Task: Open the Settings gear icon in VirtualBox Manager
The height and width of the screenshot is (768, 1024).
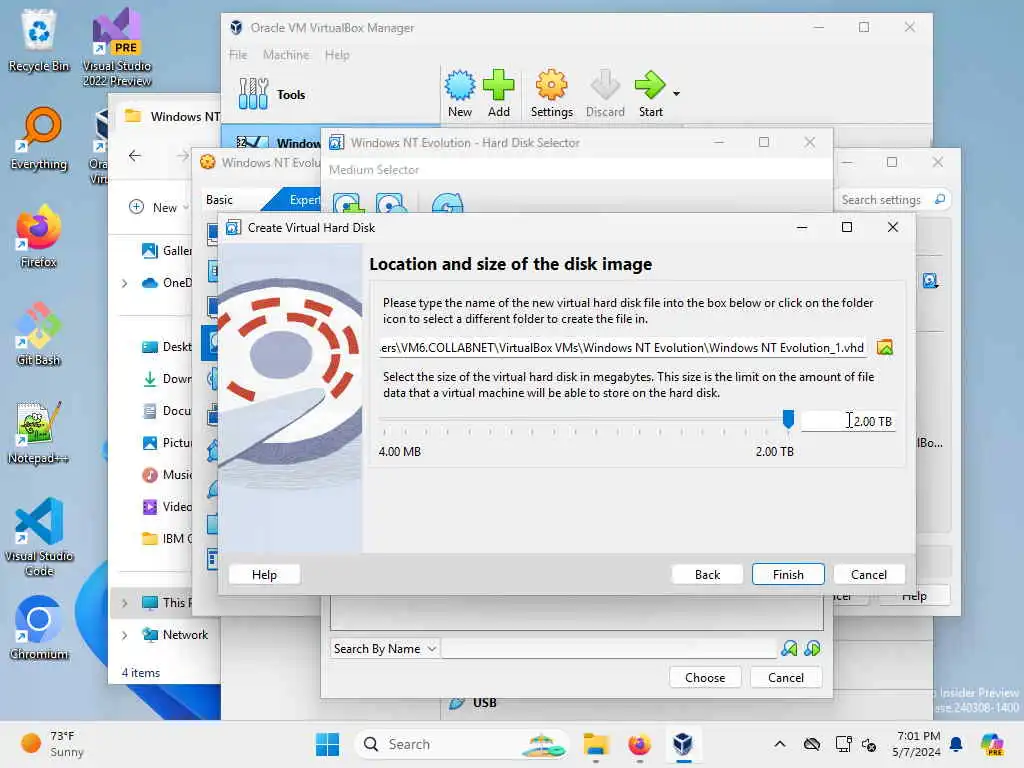Action: [551, 93]
